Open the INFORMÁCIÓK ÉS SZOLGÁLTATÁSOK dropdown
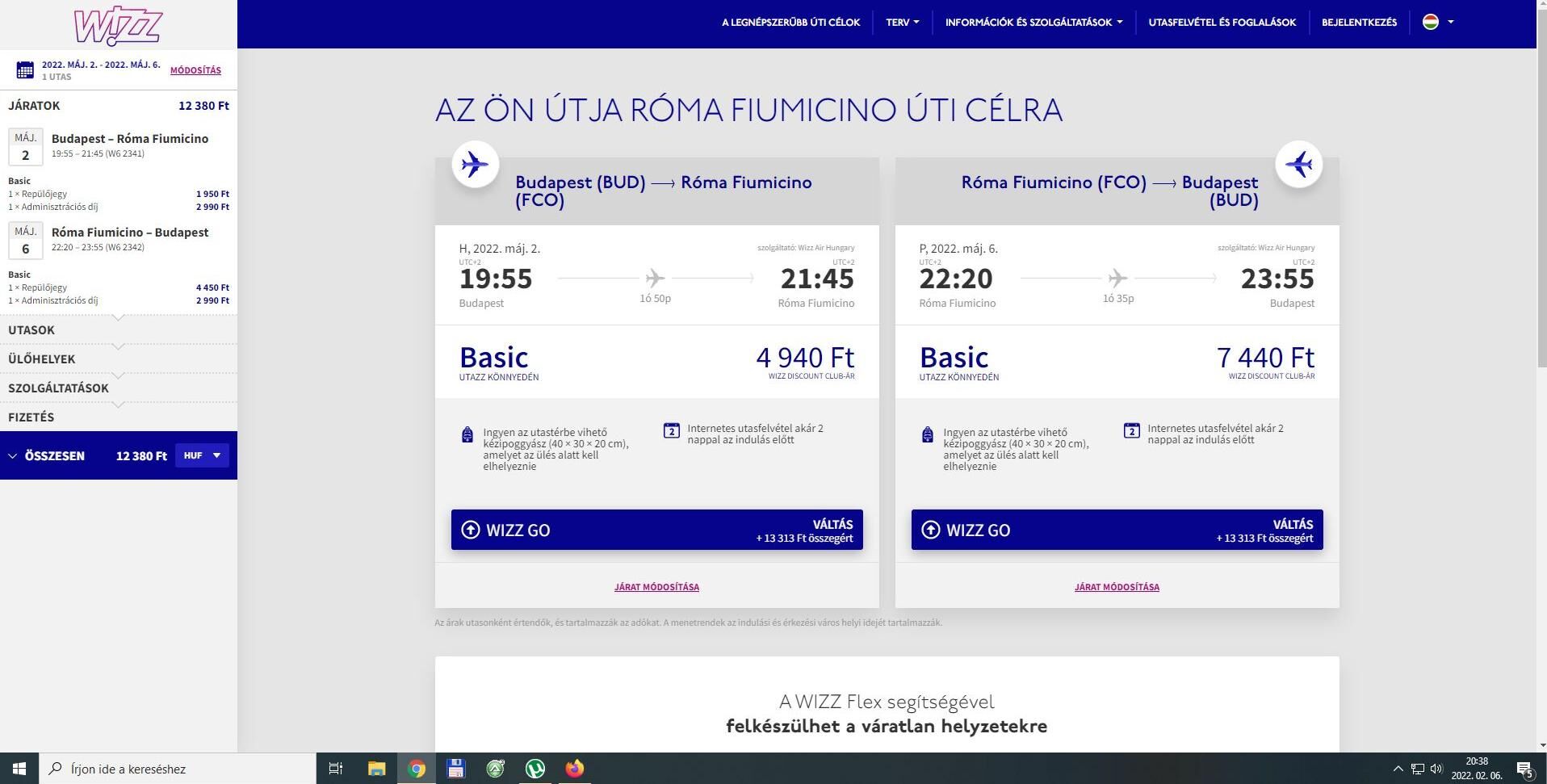This screenshot has width=1547, height=784. click(x=1033, y=23)
